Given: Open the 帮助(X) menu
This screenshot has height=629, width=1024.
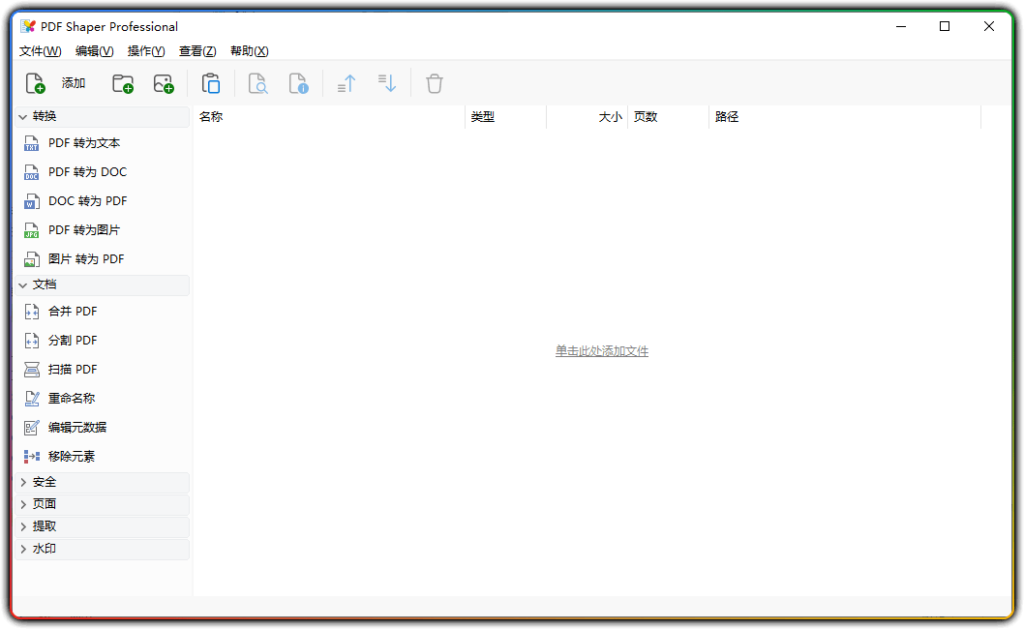Looking at the screenshot, I should click(x=249, y=51).
